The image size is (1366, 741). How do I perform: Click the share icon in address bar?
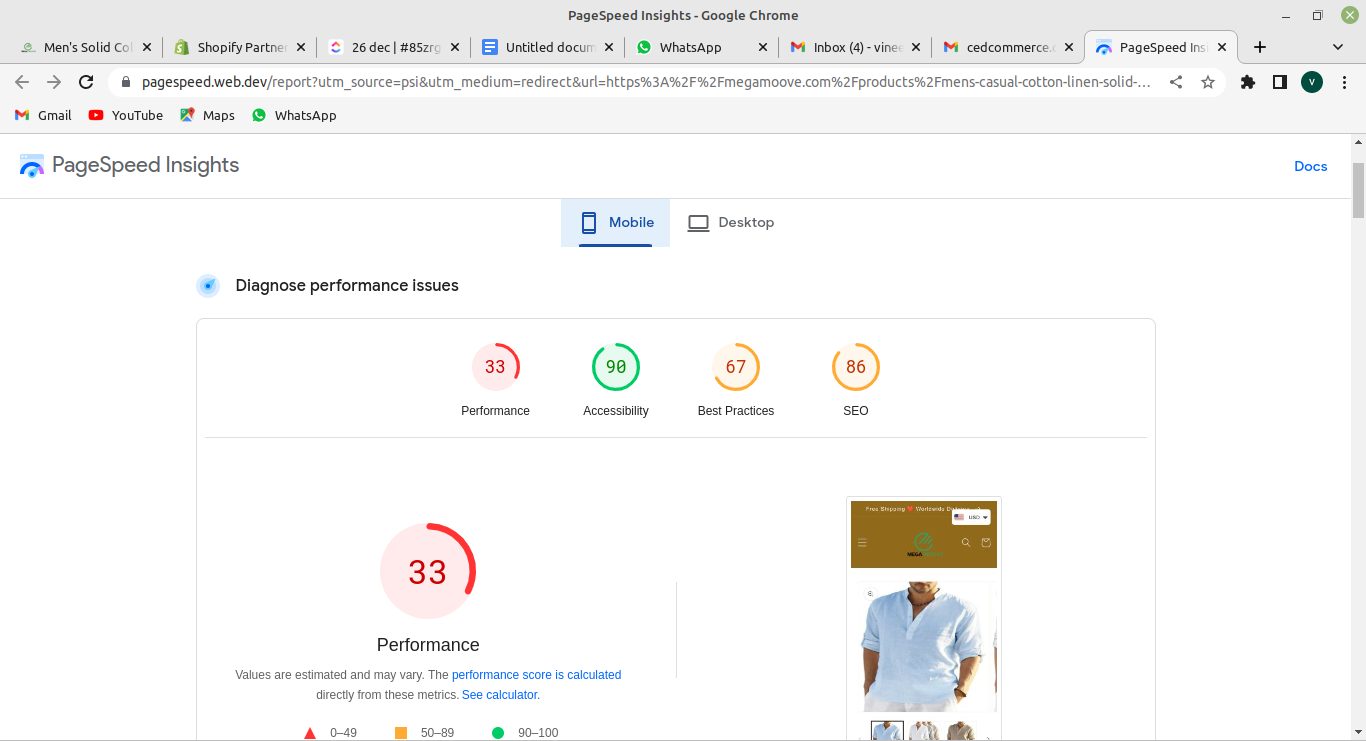pyautogui.click(x=1176, y=82)
